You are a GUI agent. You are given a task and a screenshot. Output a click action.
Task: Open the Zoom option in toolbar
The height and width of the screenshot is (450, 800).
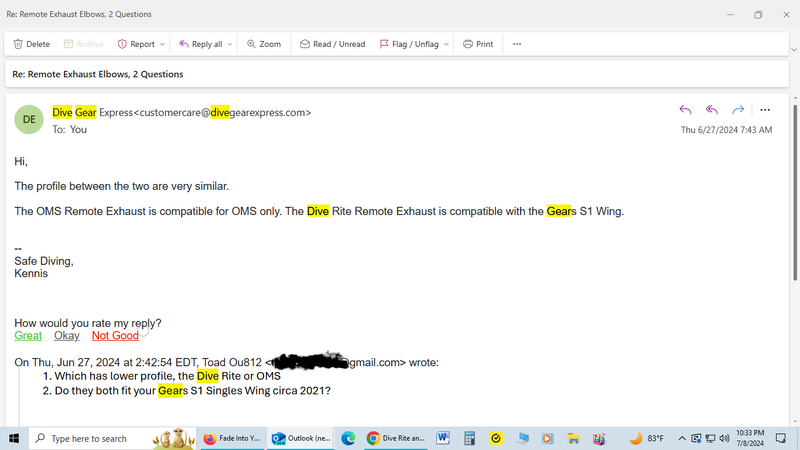tap(264, 44)
